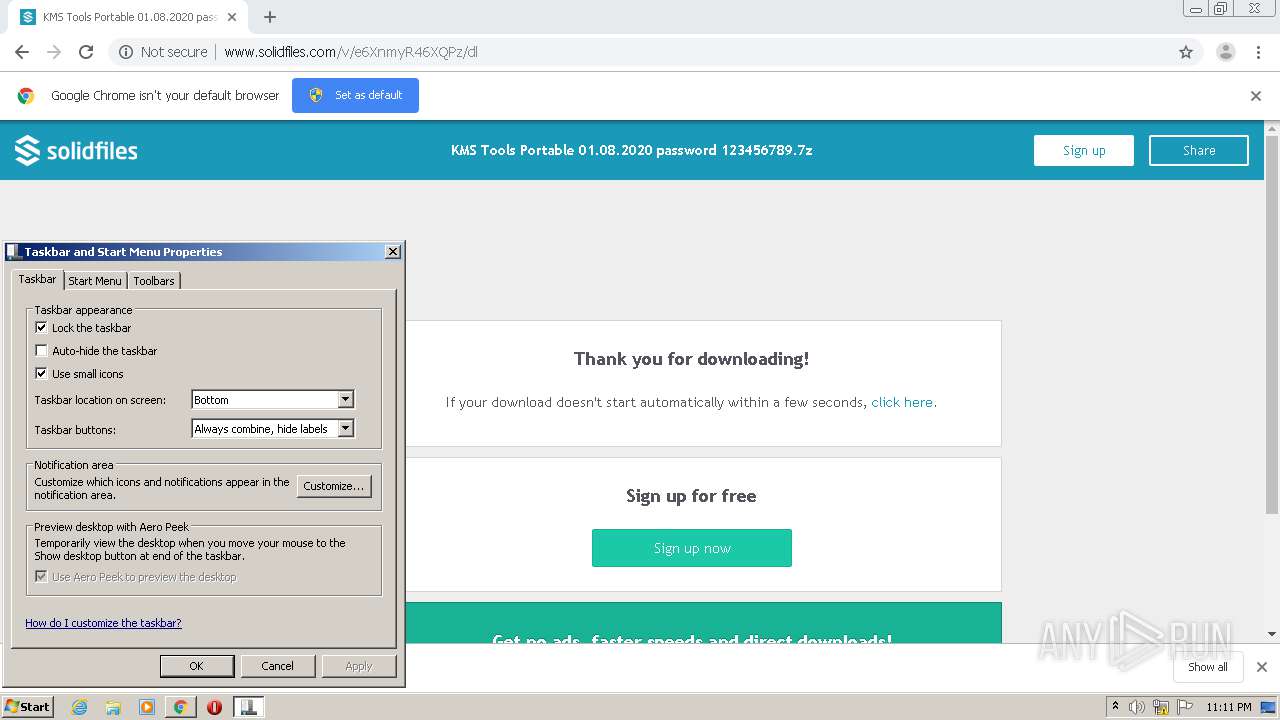Open Chrome's three-dot menu
Image resolution: width=1280 pixels, height=720 pixels.
[1258, 52]
